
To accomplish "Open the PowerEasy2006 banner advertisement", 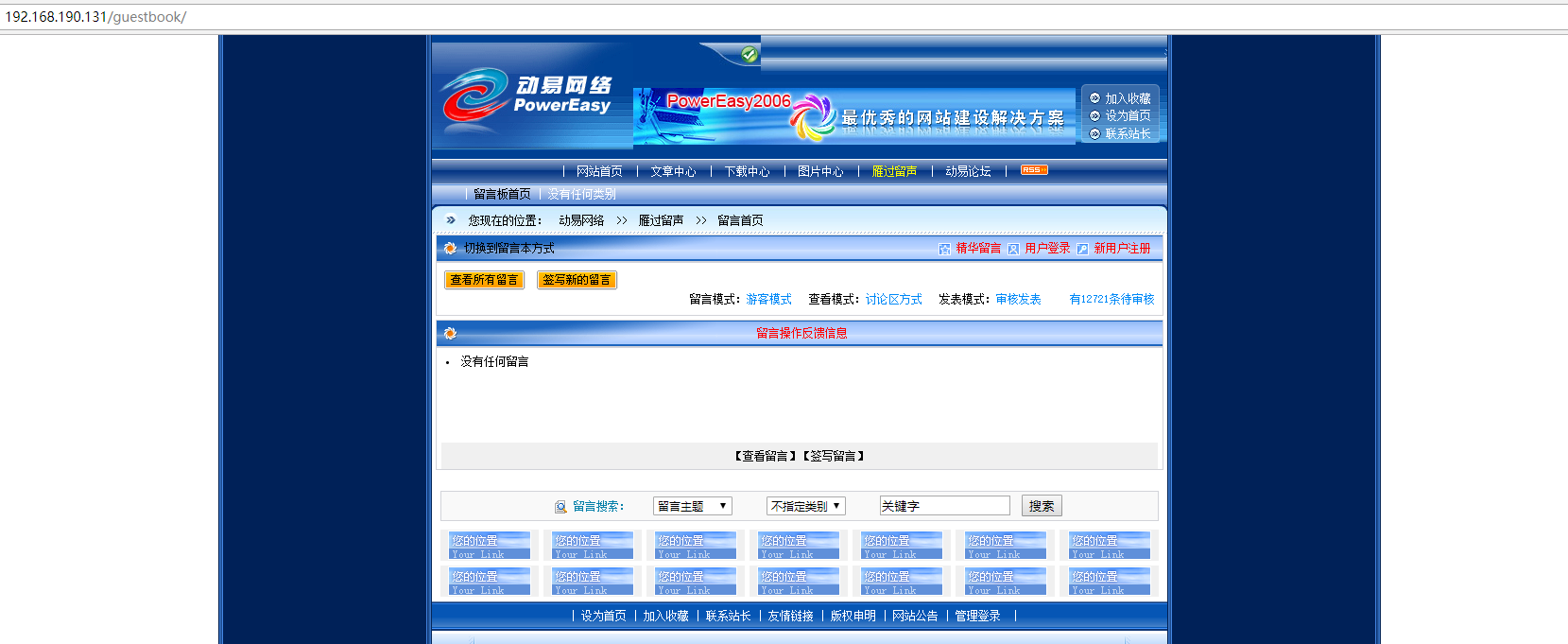I will tap(854, 116).
